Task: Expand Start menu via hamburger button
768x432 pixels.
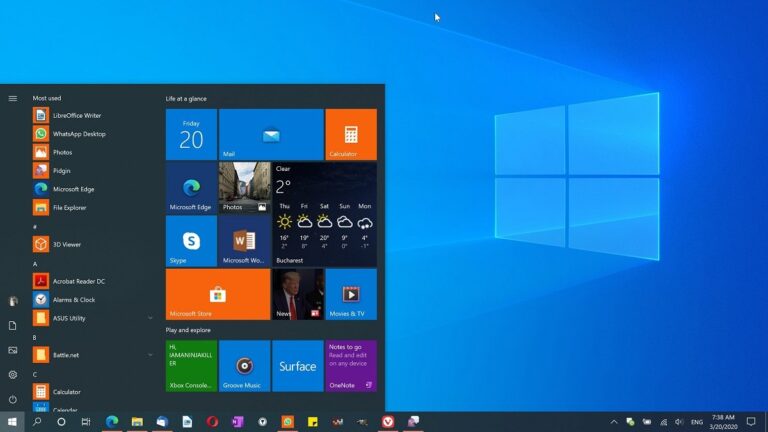Action: (x=13, y=98)
